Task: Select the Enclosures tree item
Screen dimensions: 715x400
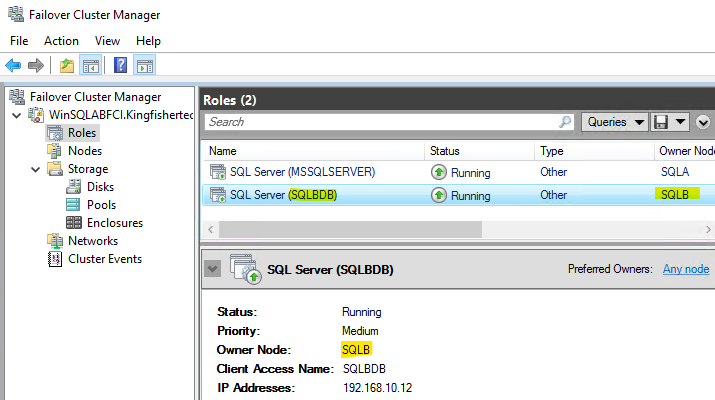Action: pos(115,223)
